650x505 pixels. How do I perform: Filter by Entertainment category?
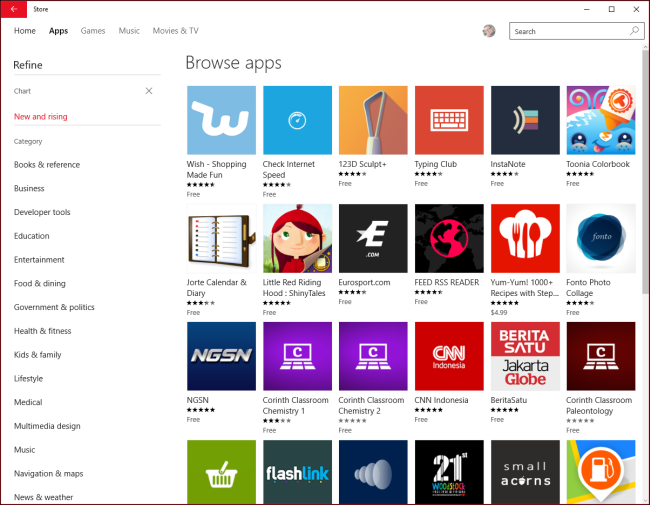(39, 260)
